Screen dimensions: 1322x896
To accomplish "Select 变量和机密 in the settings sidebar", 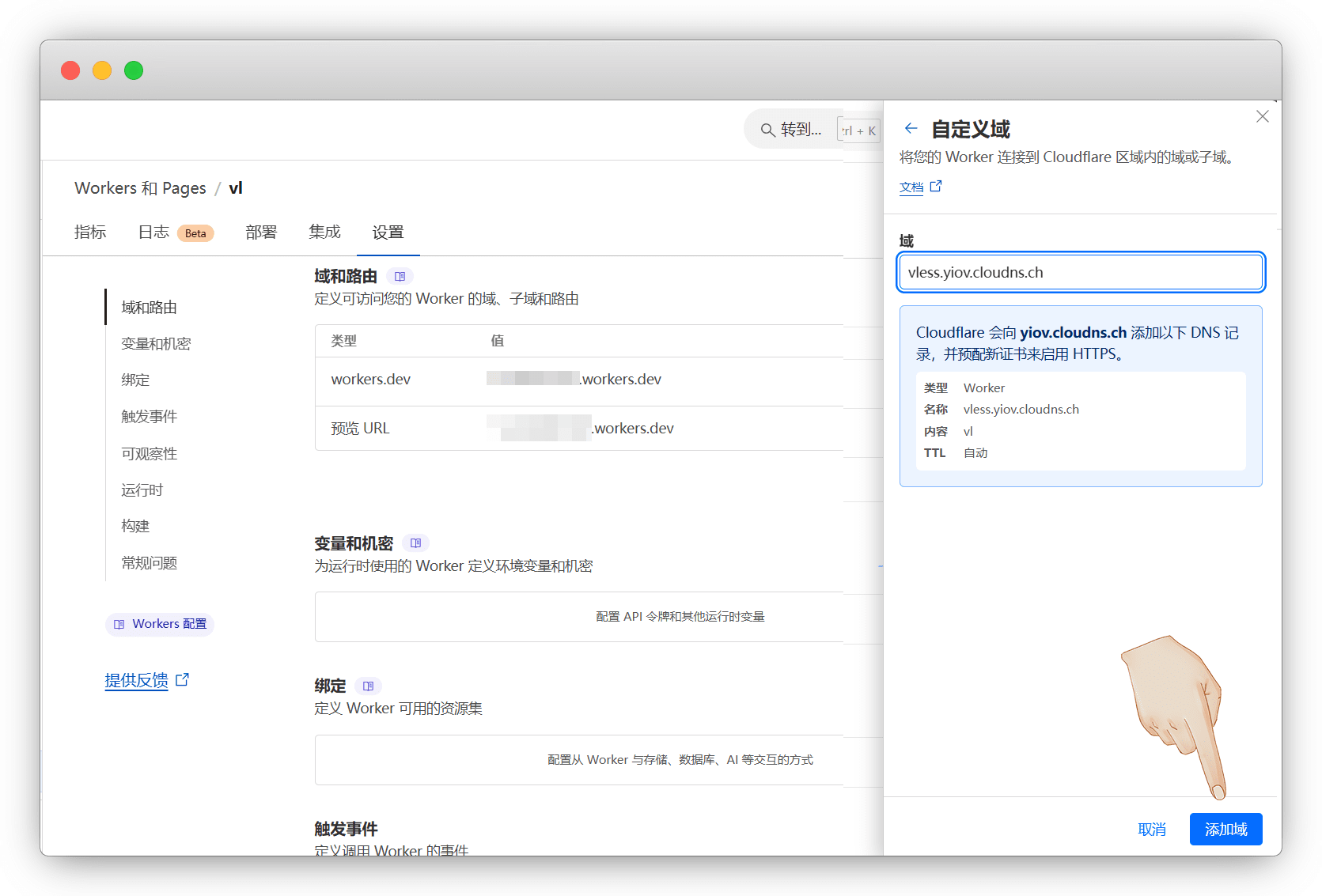I will 156,344.
